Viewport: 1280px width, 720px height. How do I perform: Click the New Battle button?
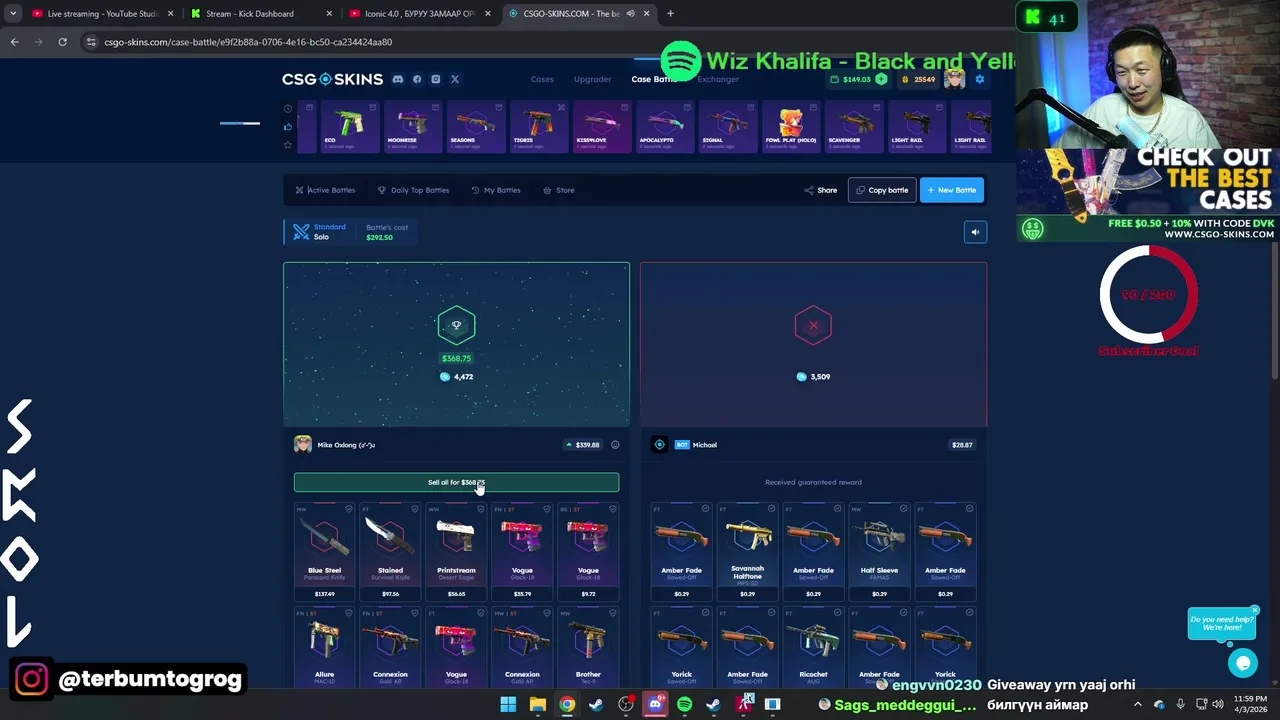click(952, 190)
